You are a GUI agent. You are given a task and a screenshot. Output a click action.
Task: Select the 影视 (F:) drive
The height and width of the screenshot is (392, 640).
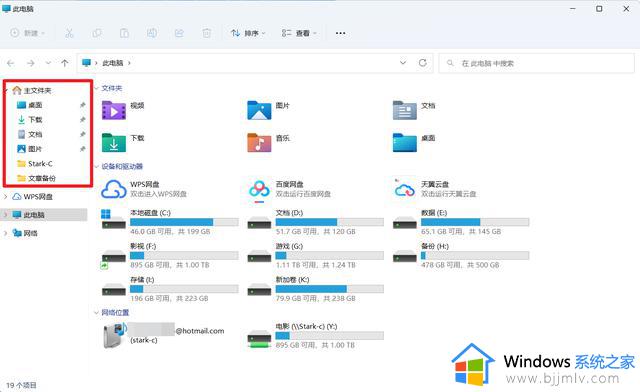[x=169, y=256]
